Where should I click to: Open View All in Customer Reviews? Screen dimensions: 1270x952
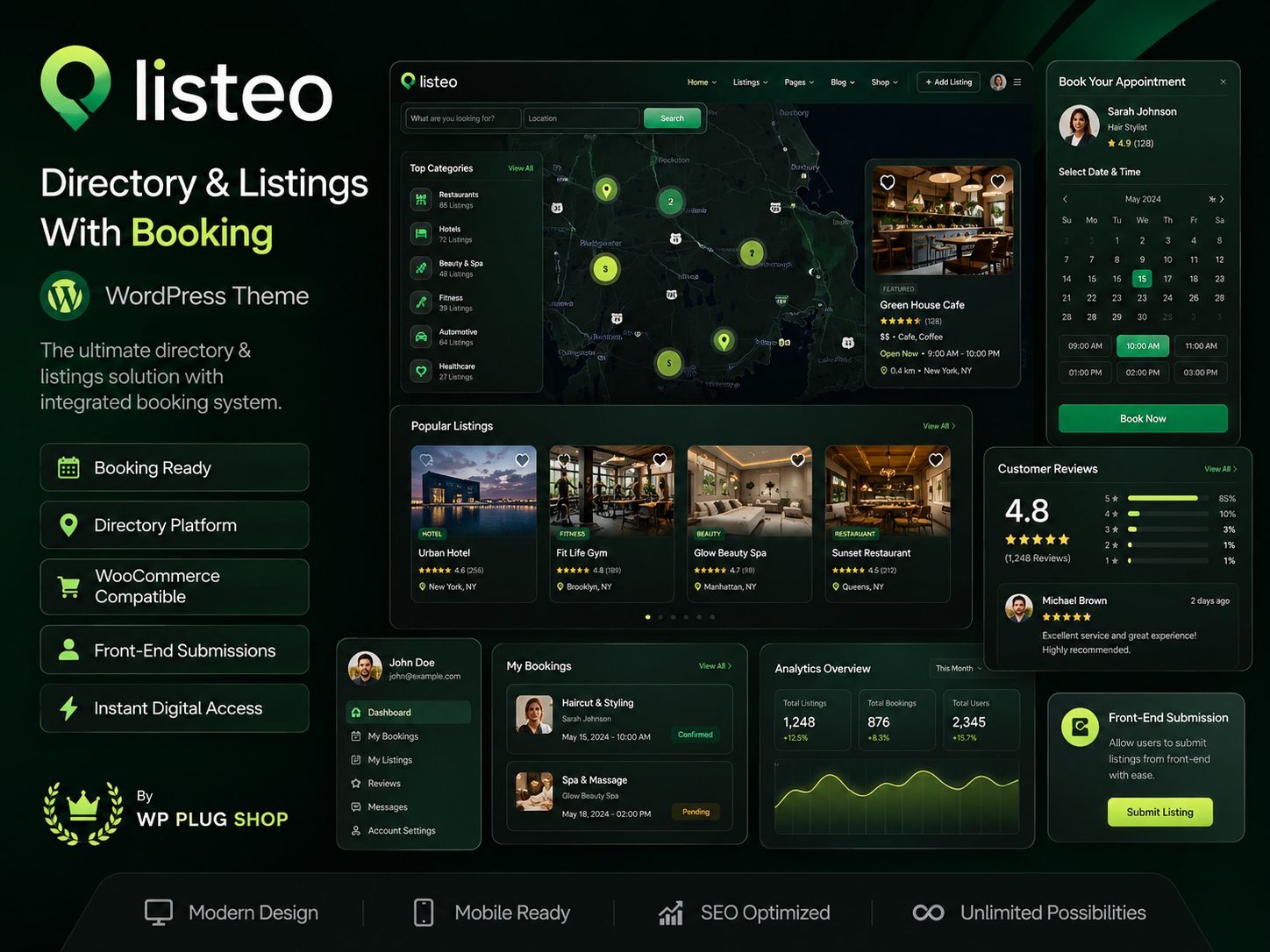pyautogui.click(x=1220, y=469)
